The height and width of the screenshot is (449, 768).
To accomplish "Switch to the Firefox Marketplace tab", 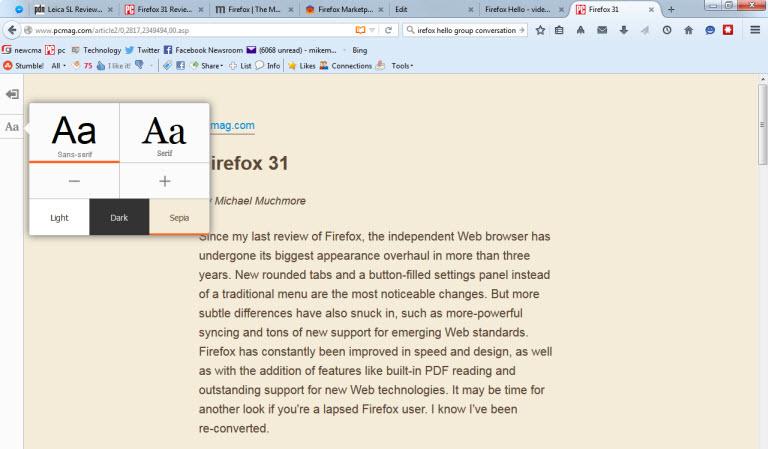I will 343,9.
